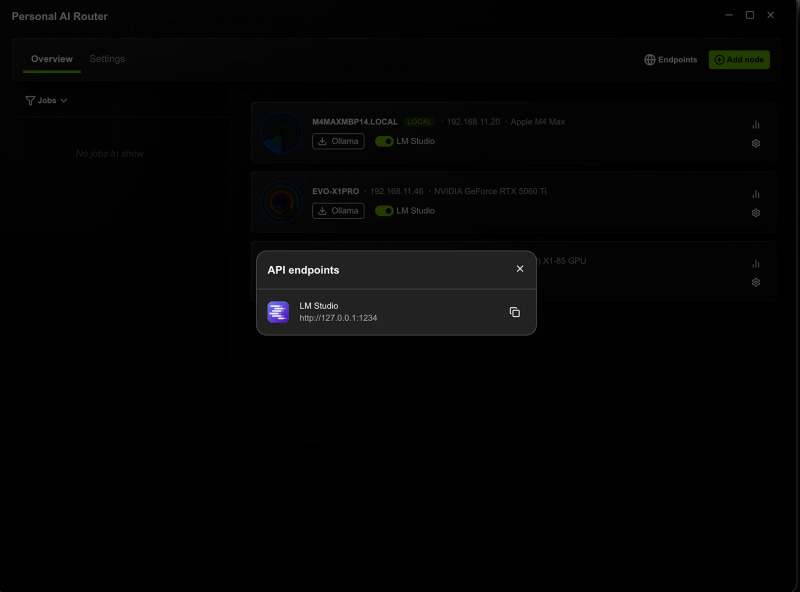Image resolution: width=800 pixels, height=592 pixels.
Task: Select the http://127.0.0.1:1234 URL text
Action: coord(338,318)
